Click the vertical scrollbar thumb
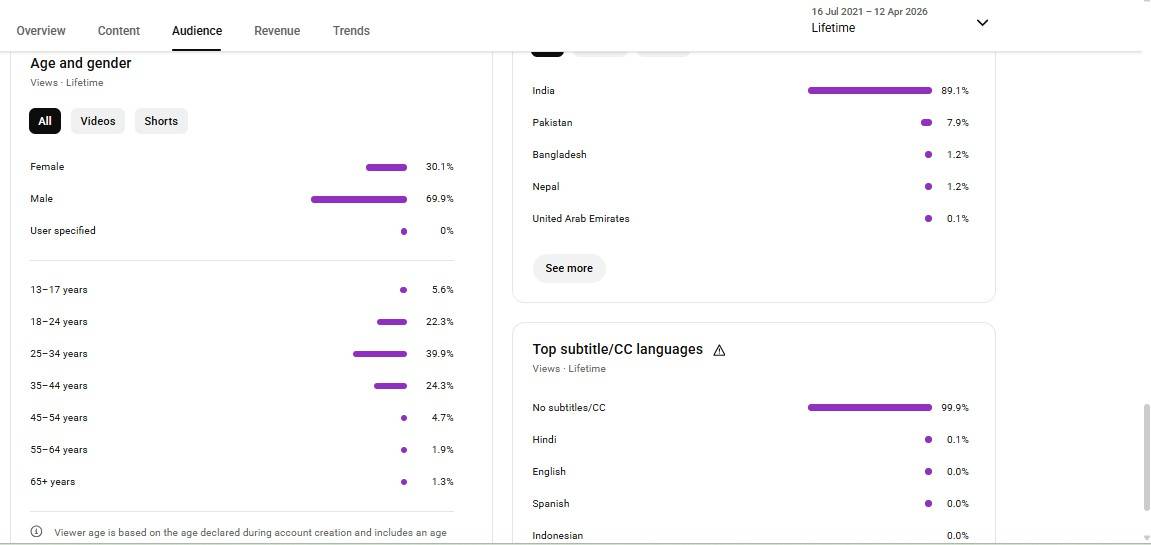This screenshot has height=545, width=1151. 1146,457
